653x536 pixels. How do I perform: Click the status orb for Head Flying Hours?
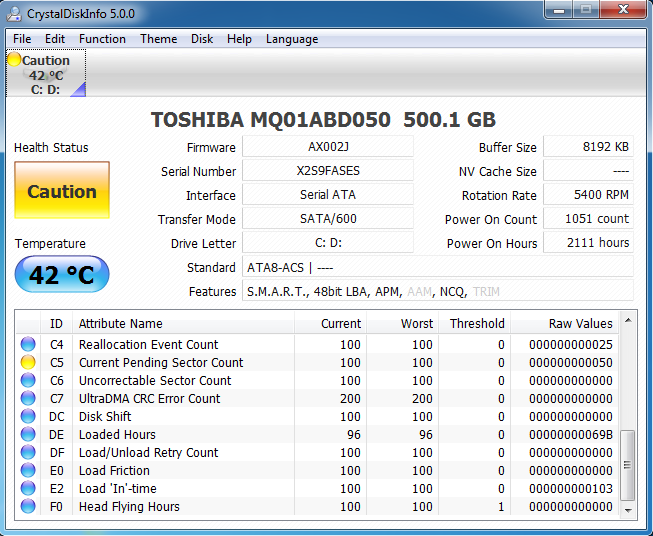pos(28,506)
